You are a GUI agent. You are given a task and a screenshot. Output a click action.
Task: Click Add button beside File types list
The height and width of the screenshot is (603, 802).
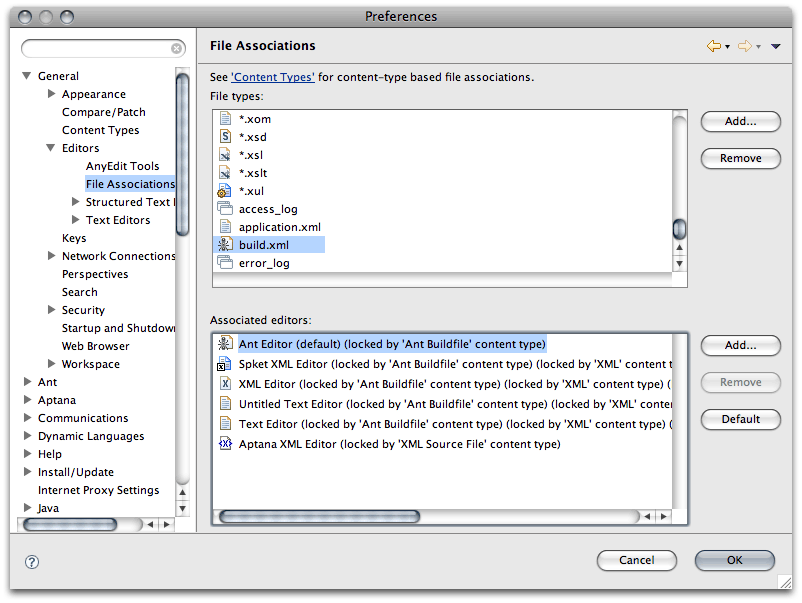pos(740,121)
